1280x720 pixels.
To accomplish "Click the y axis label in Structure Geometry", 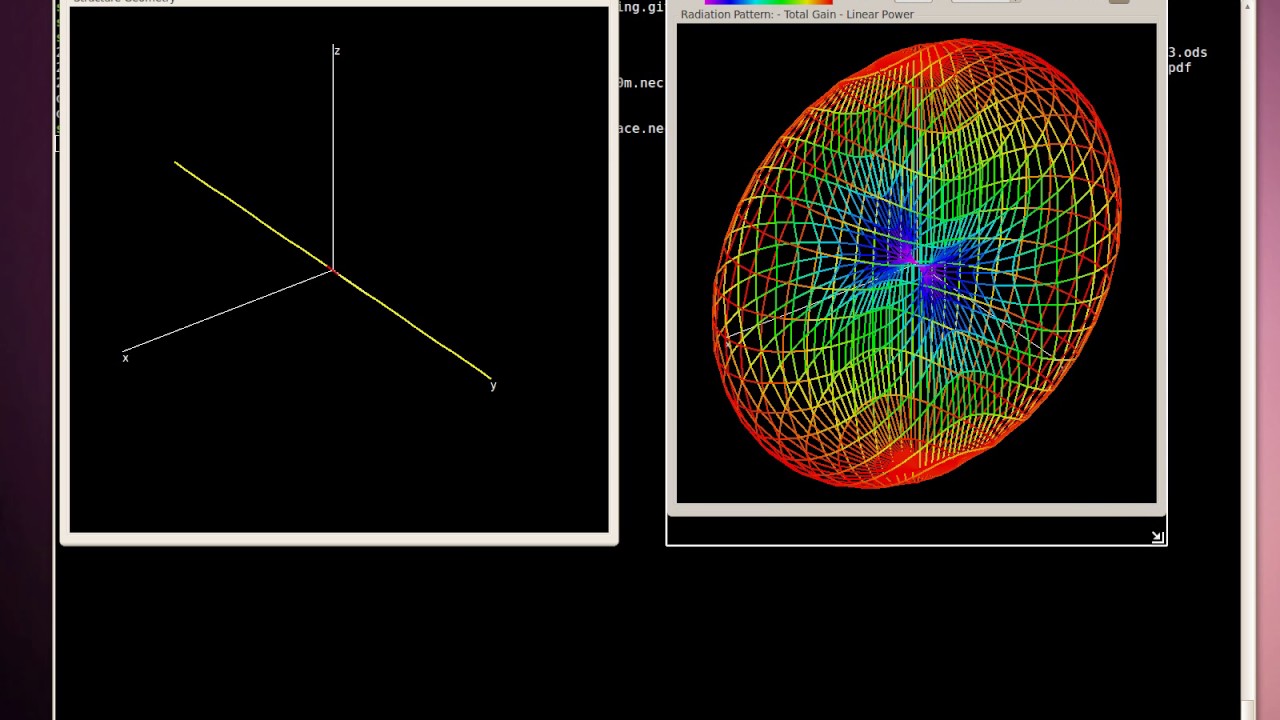I will [493, 385].
